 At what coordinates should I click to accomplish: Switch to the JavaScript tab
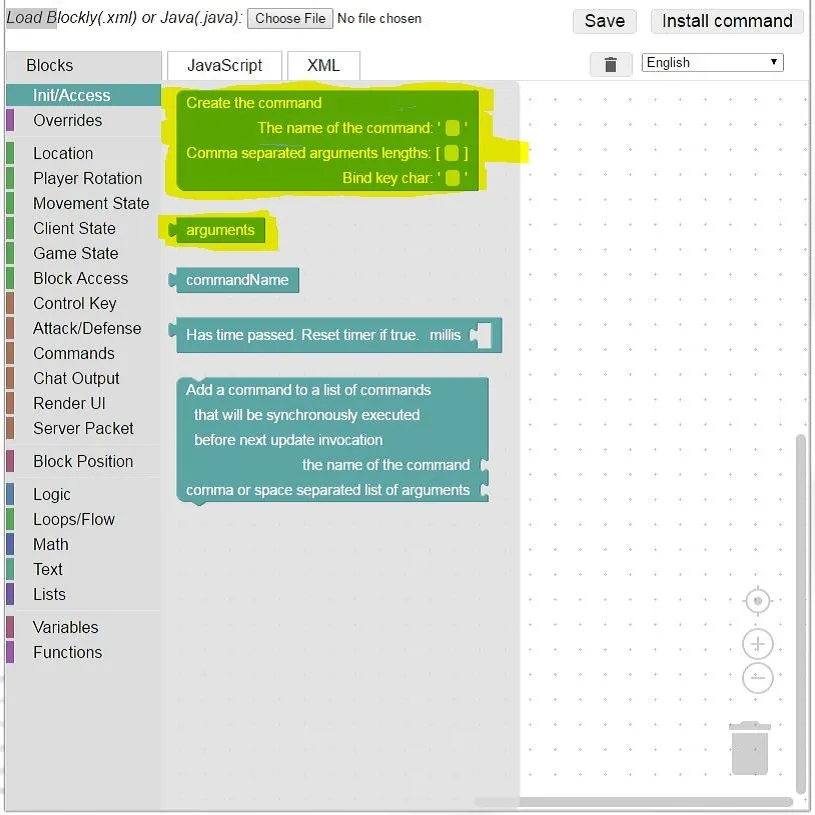point(224,65)
